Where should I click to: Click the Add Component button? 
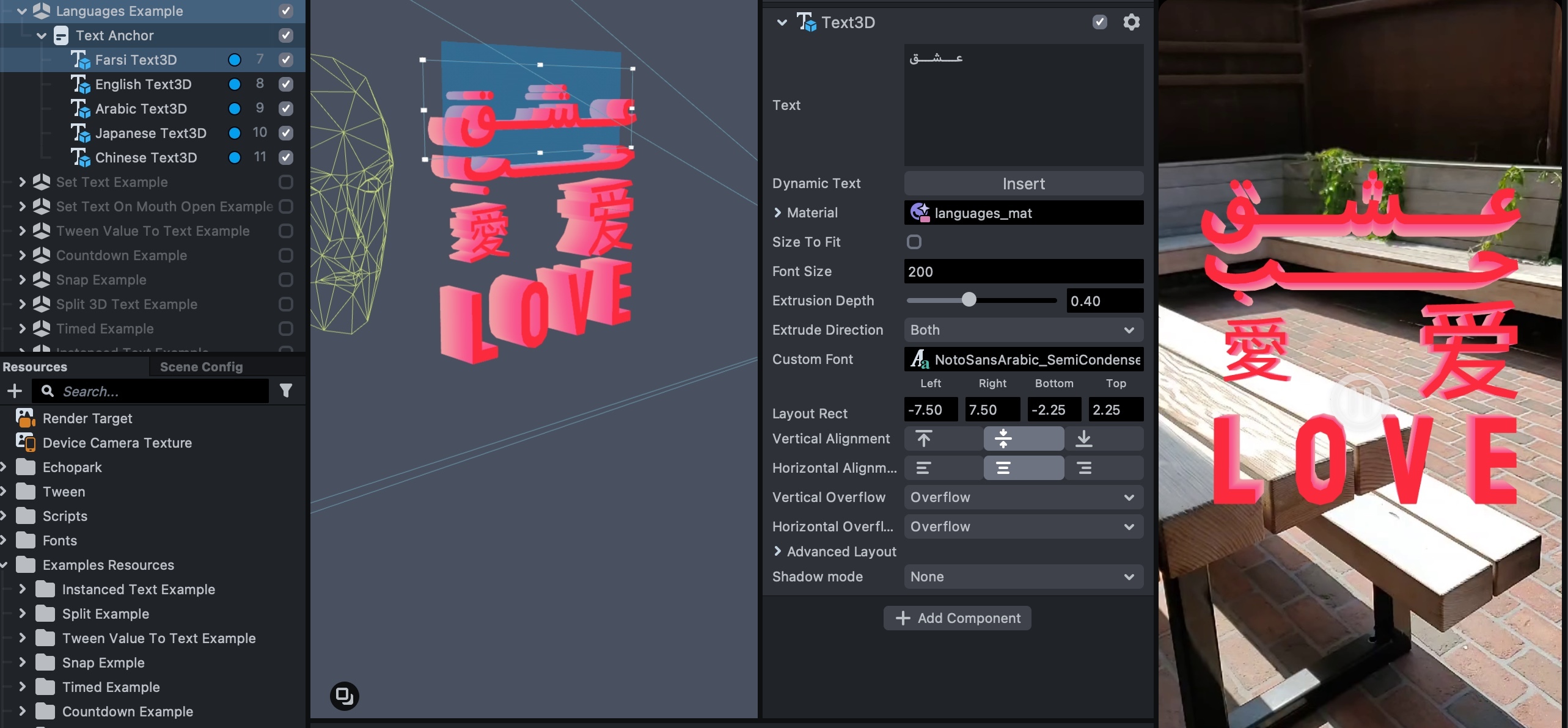(957, 618)
